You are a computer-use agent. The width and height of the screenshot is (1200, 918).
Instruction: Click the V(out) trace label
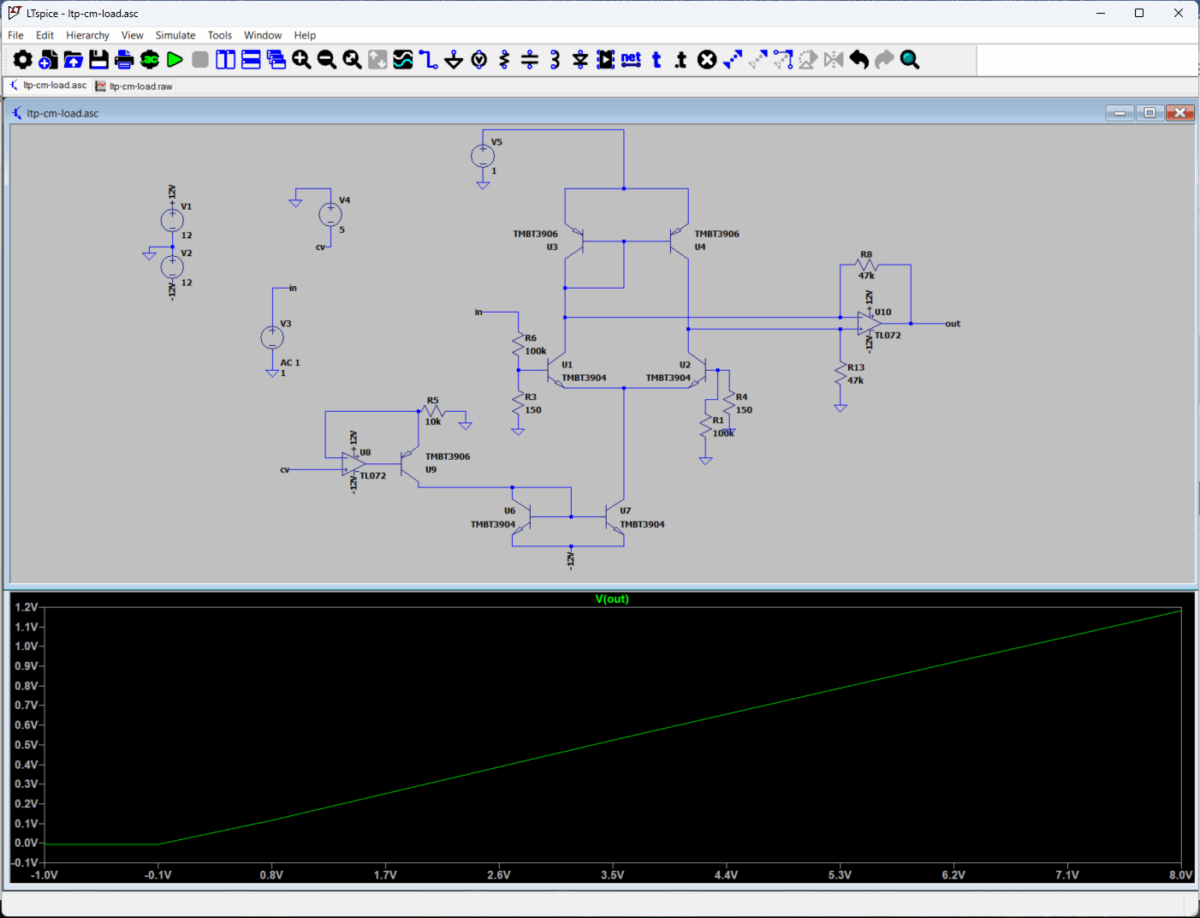click(x=612, y=599)
